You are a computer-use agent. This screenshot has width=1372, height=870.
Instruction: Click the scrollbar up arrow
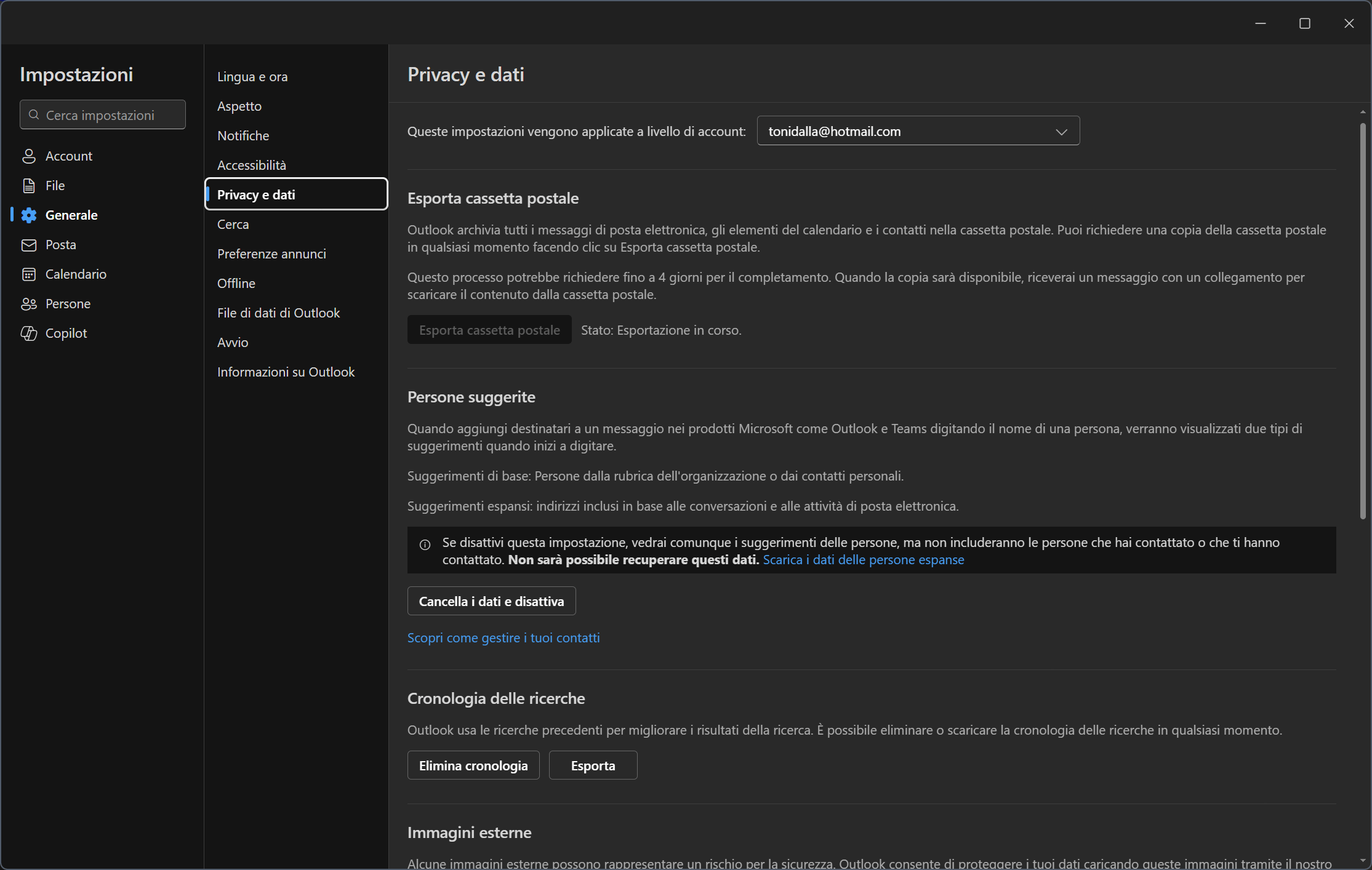tap(1363, 112)
